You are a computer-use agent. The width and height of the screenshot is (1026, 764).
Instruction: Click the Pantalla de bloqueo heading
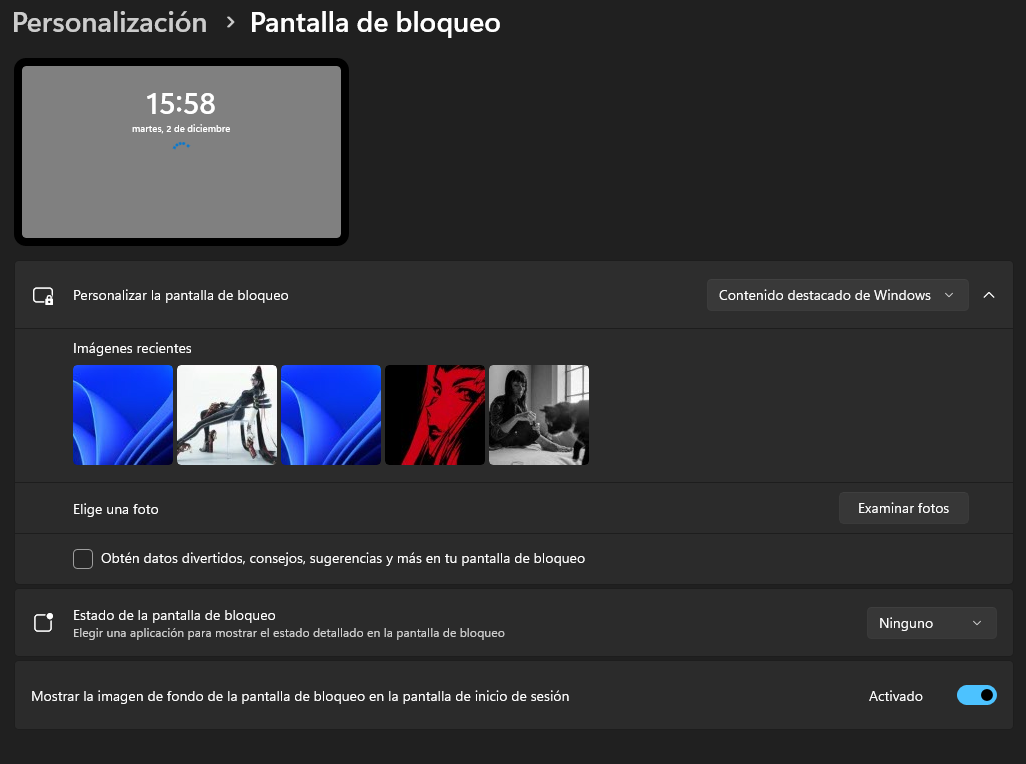375,23
